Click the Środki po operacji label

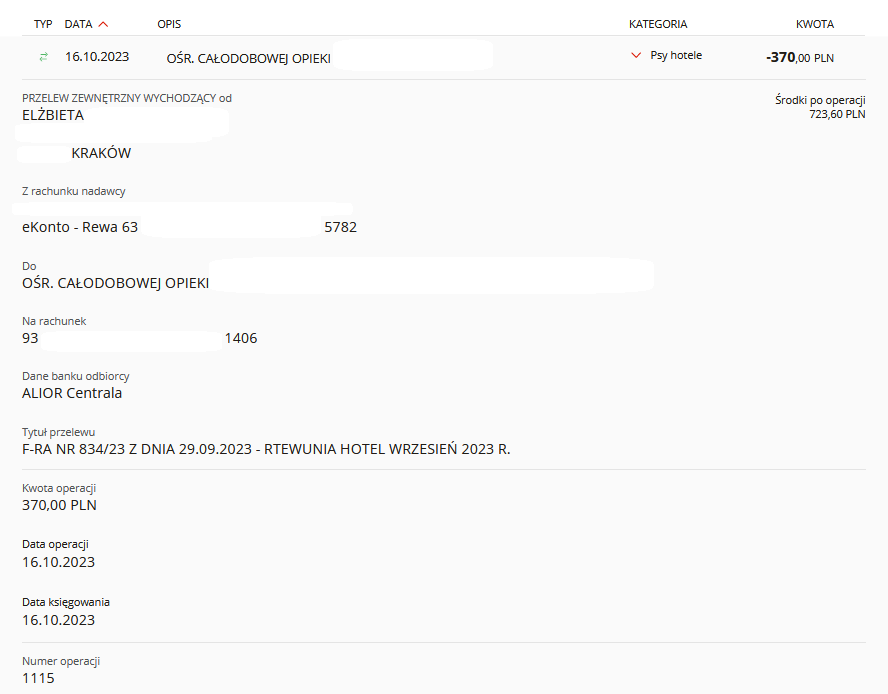click(820, 100)
